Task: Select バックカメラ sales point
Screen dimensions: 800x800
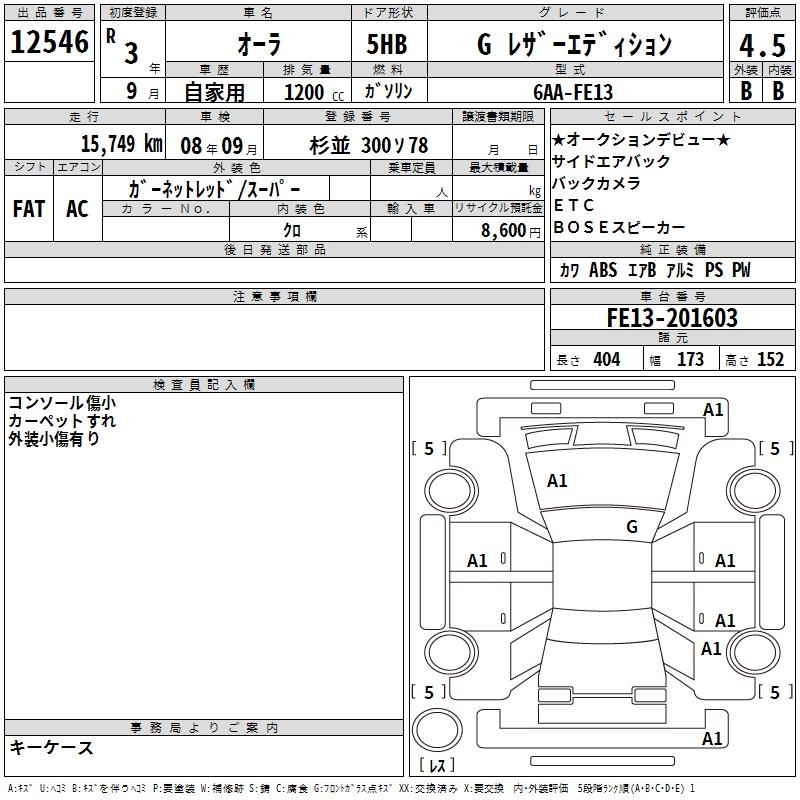Action: pos(596,183)
